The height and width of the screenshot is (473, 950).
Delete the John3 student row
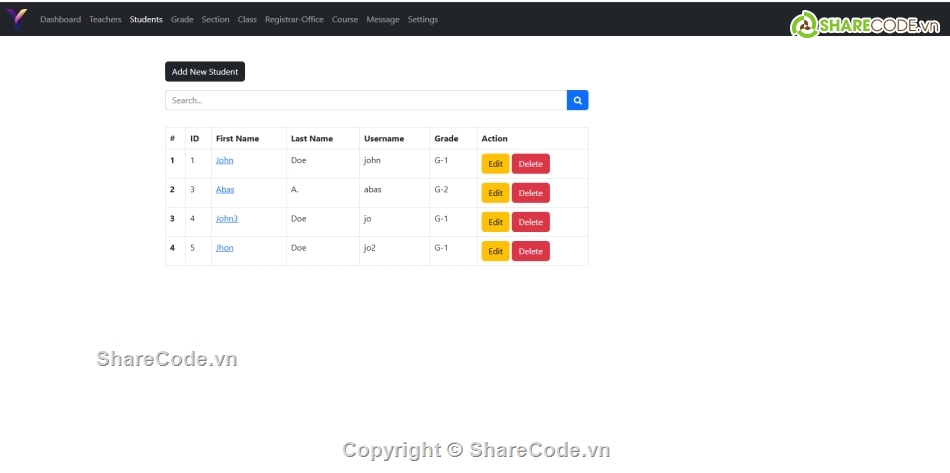[530, 222]
